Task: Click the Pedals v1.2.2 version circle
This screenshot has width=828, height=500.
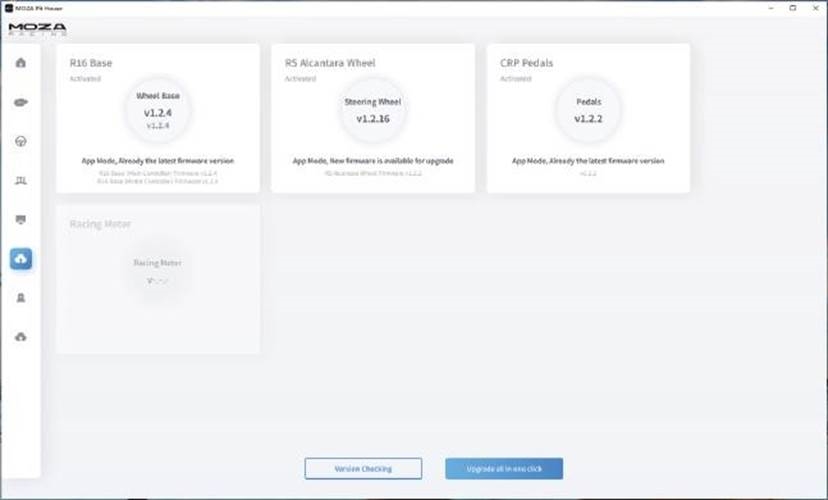Action: click(x=588, y=111)
